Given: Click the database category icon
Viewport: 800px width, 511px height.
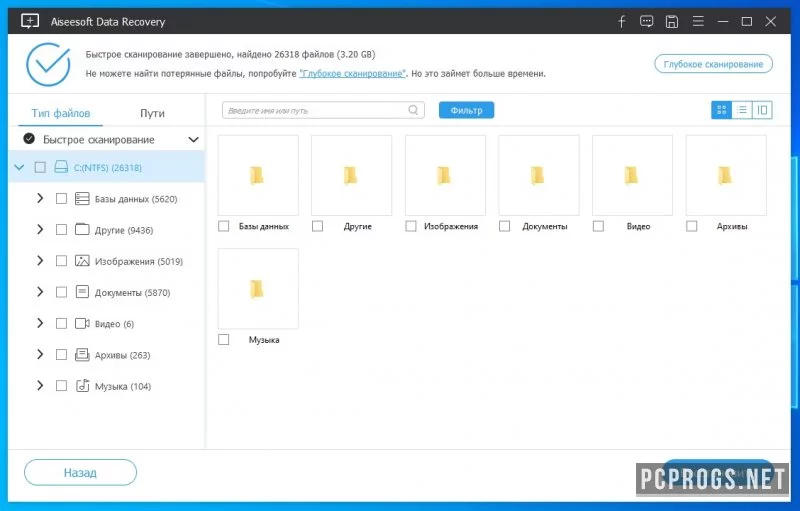Looking at the screenshot, I should [82, 198].
